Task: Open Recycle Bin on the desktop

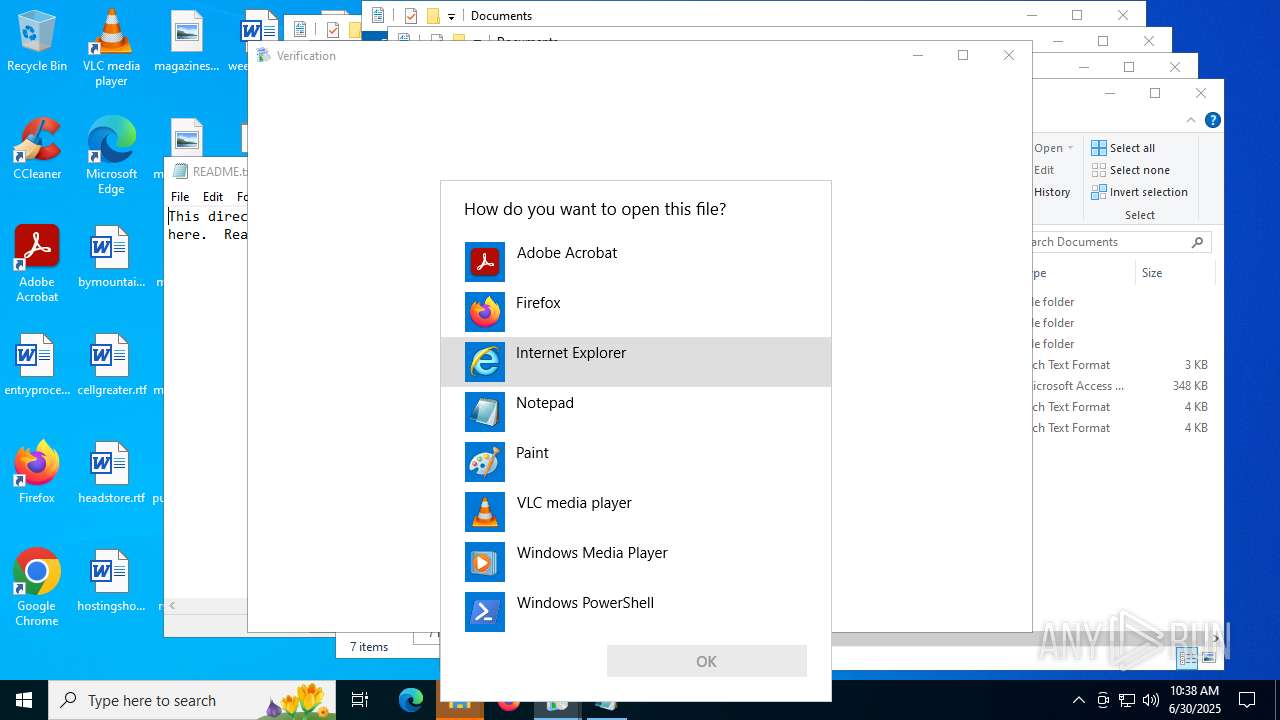Action: point(37,42)
